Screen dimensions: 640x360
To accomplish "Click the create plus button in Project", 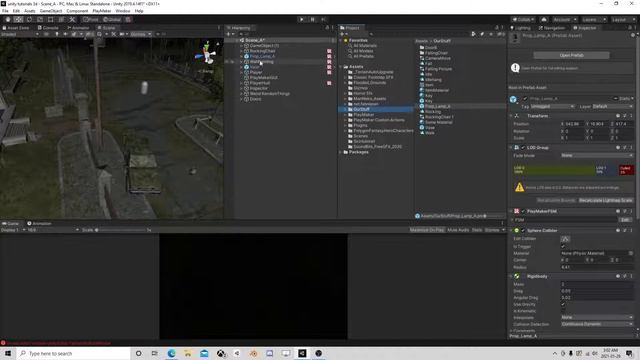I will tap(342, 34).
